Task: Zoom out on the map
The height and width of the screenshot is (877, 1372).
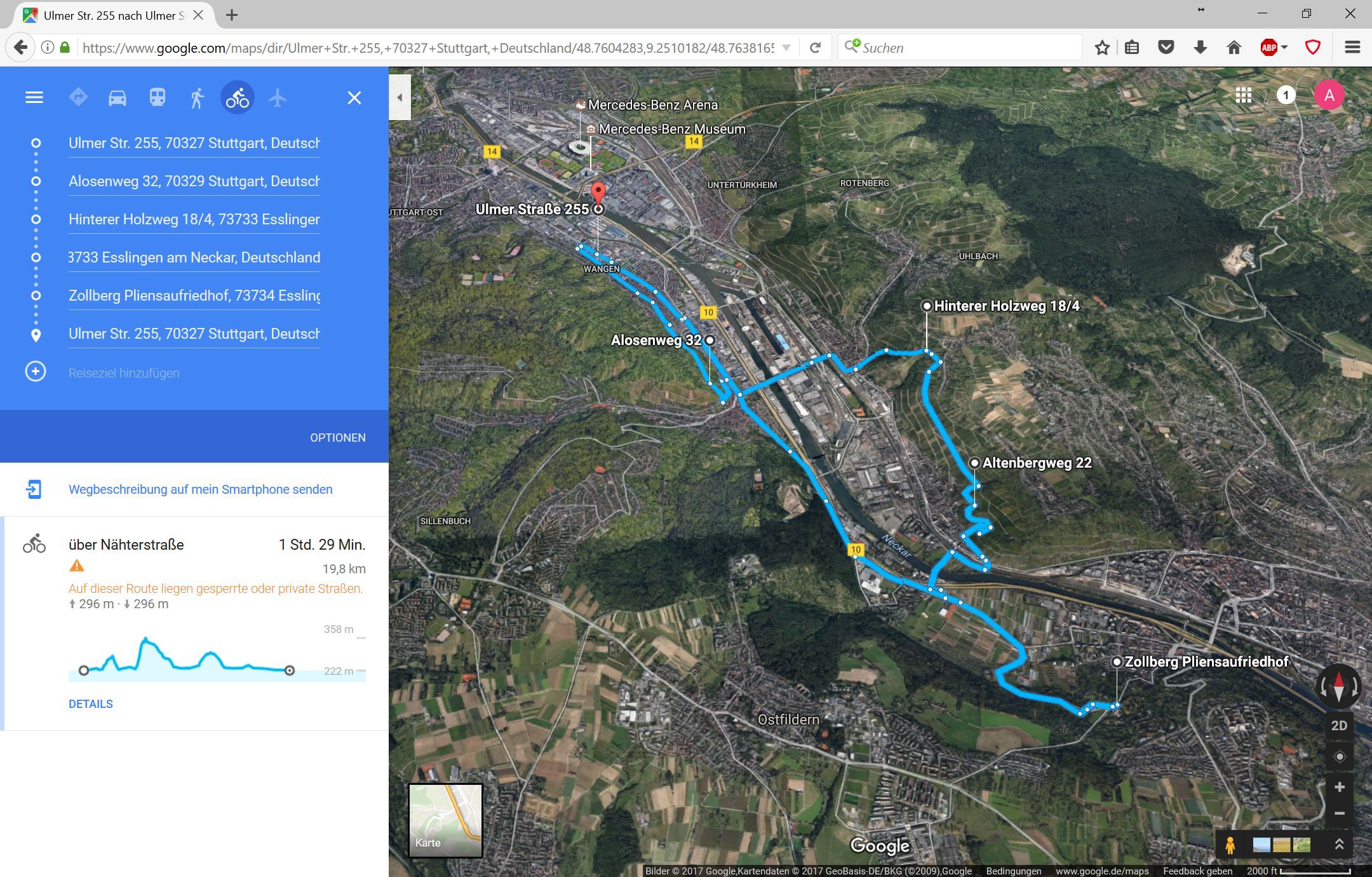Action: (x=1339, y=813)
